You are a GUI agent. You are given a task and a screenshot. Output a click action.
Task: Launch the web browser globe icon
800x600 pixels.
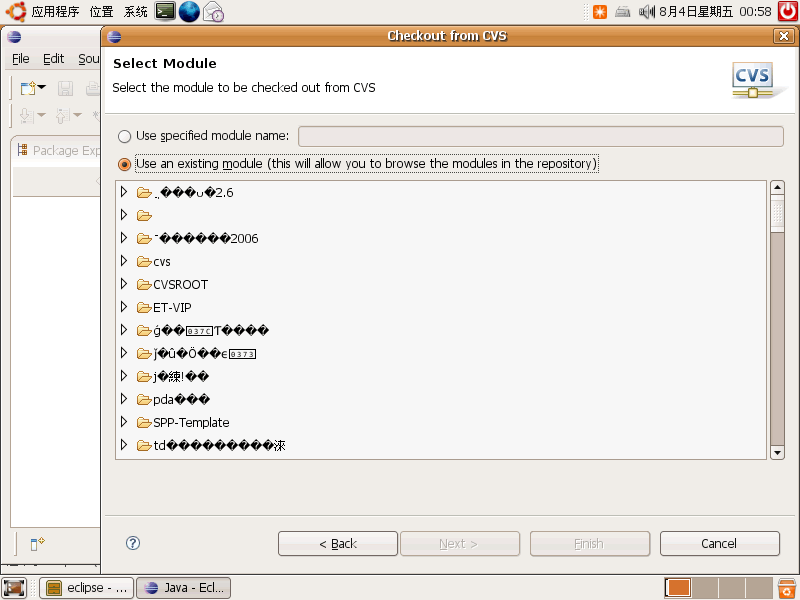pos(189,11)
